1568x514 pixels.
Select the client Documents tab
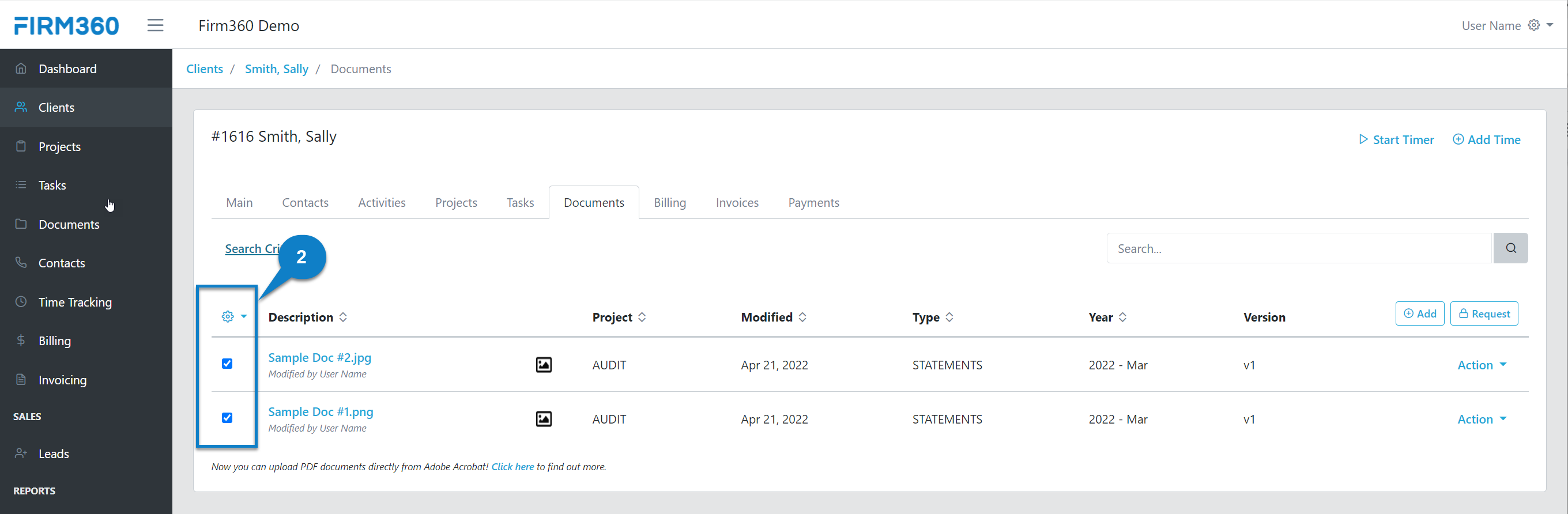click(594, 203)
